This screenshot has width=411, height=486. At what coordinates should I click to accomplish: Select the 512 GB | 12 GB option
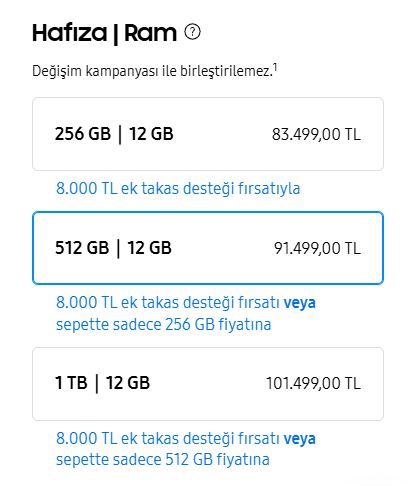coord(208,248)
